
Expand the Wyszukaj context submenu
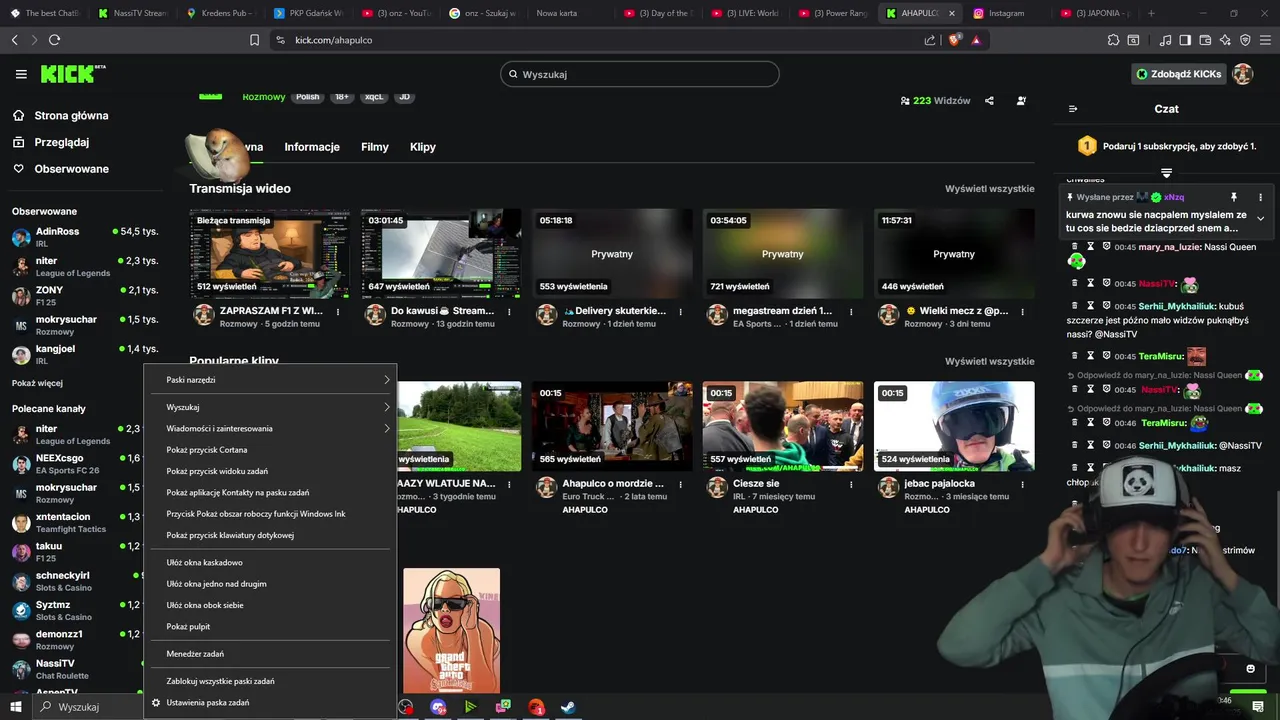(x=270, y=407)
